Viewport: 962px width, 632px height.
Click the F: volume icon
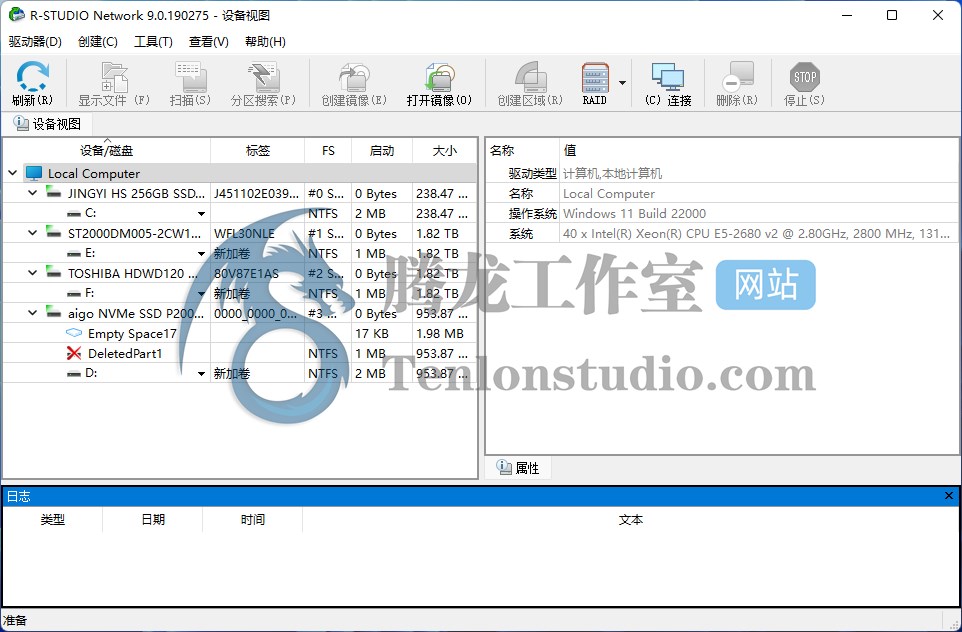(74, 293)
